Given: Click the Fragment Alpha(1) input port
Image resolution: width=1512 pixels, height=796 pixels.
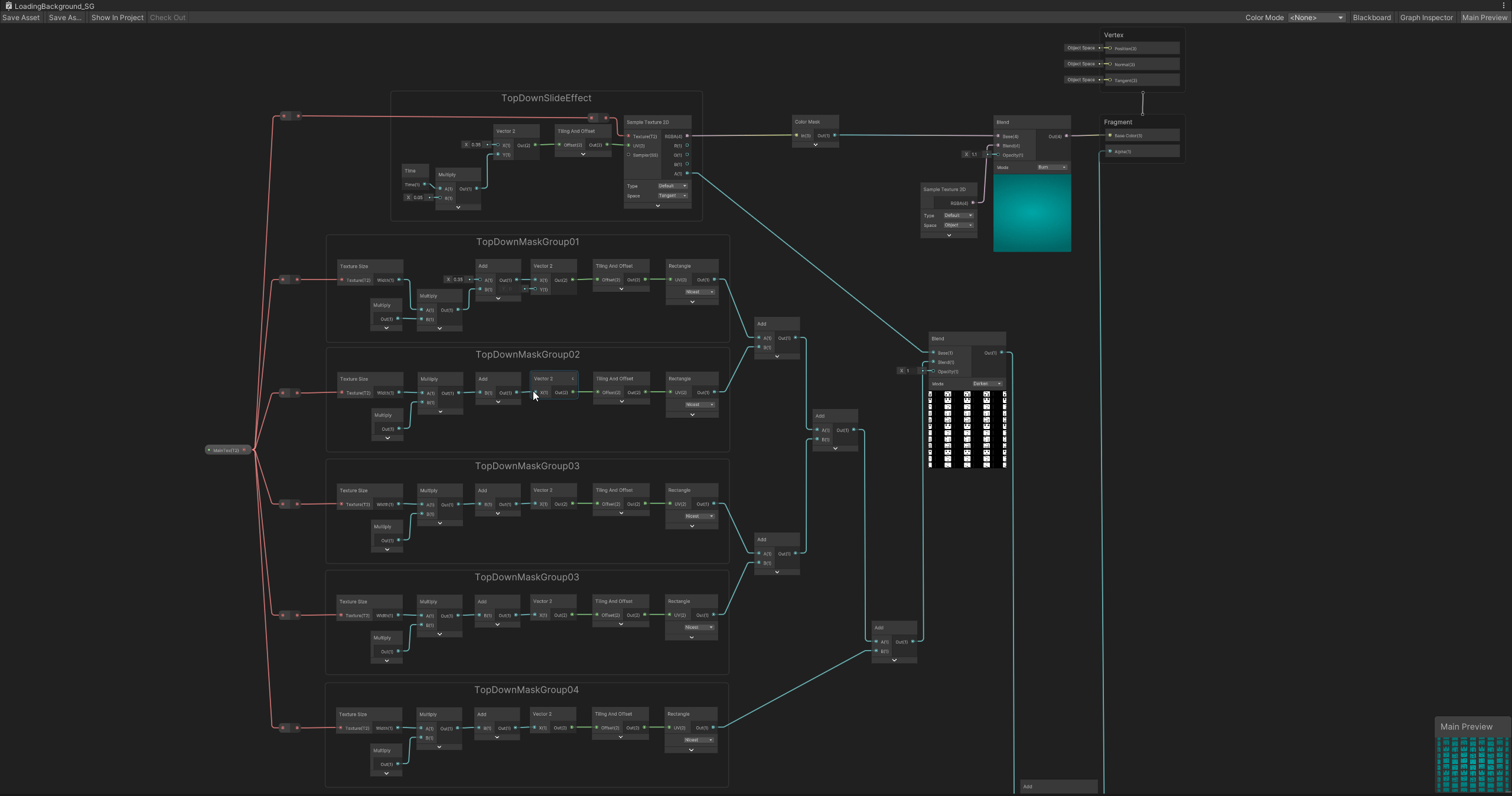Looking at the screenshot, I should point(1110,151).
